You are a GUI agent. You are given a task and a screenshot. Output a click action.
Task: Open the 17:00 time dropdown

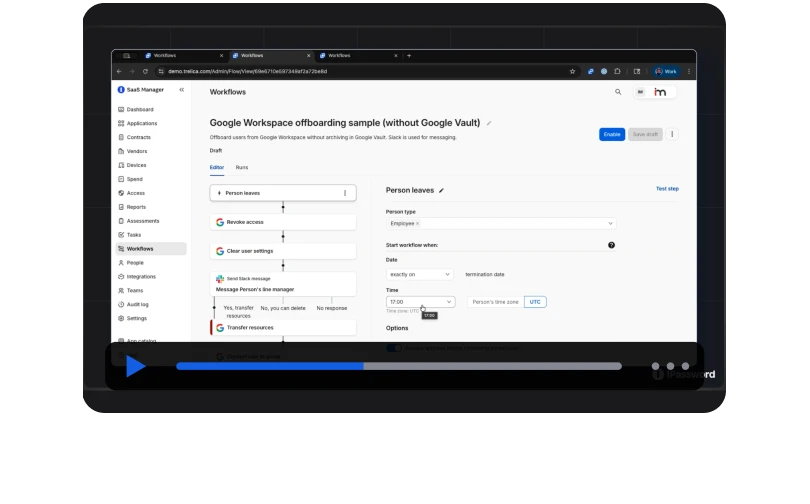click(420, 302)
